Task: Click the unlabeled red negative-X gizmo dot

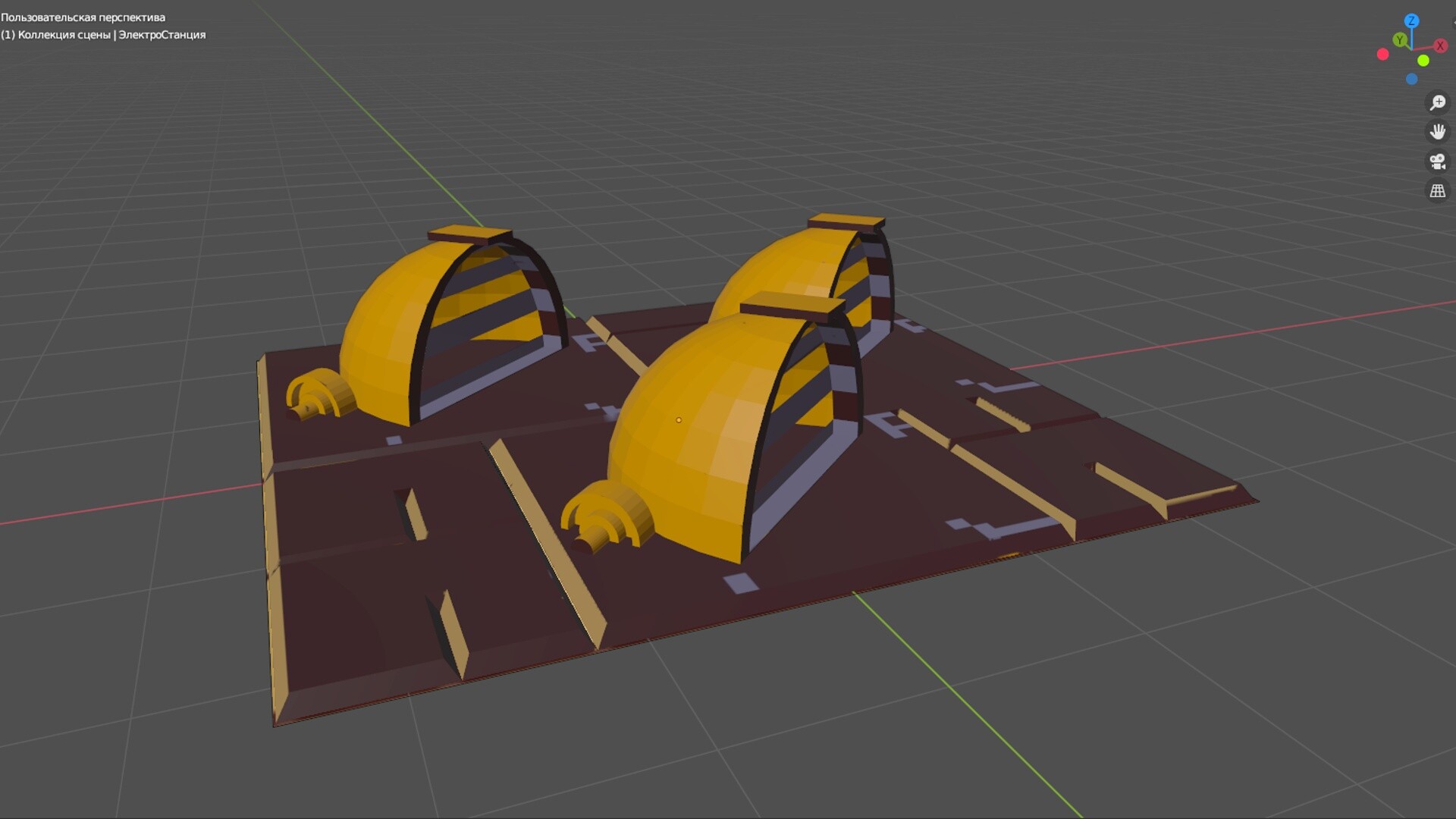Action: coord(1382,55)
